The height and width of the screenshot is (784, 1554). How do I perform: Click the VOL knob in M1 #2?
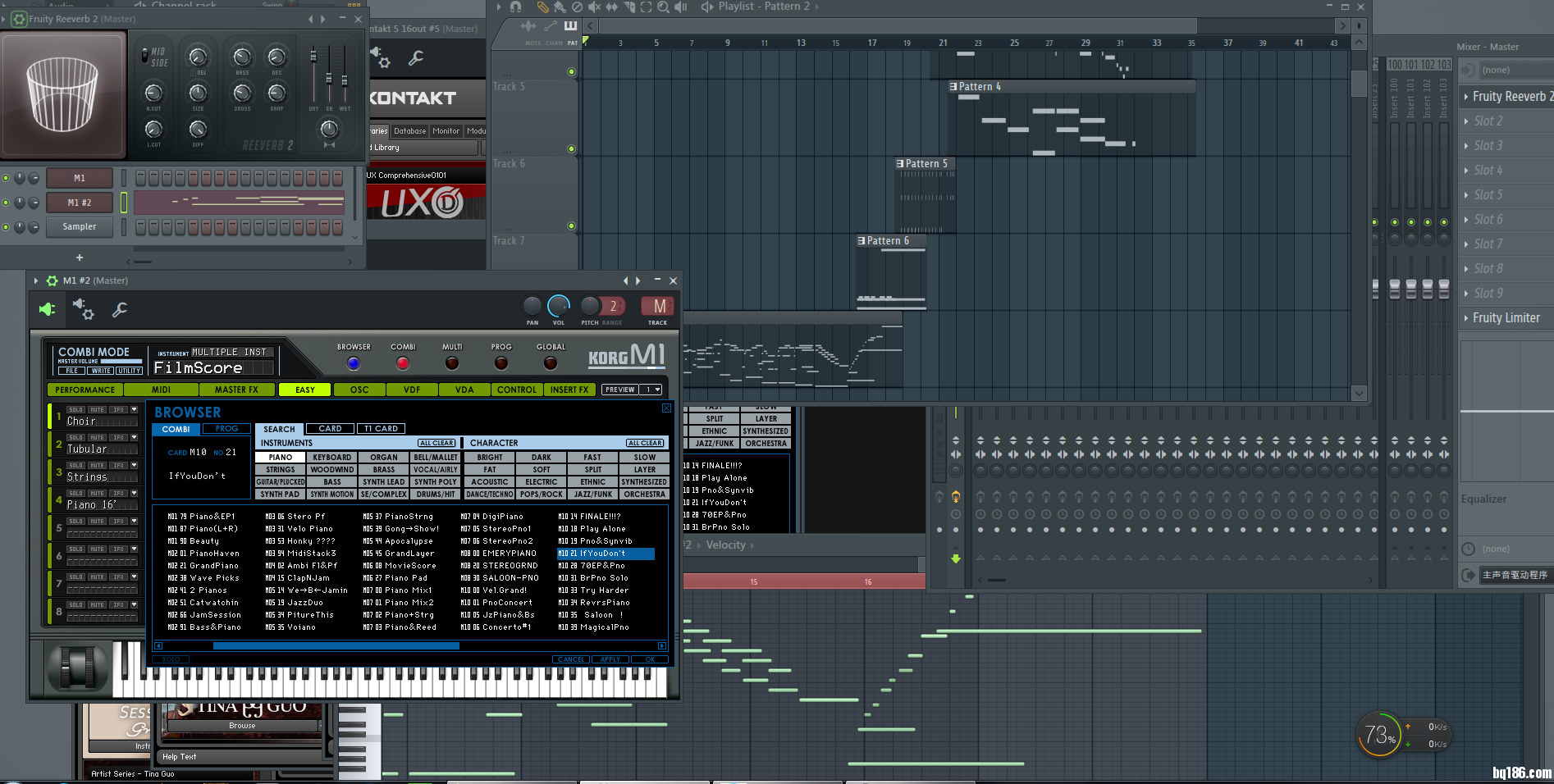tap(559, 306)
